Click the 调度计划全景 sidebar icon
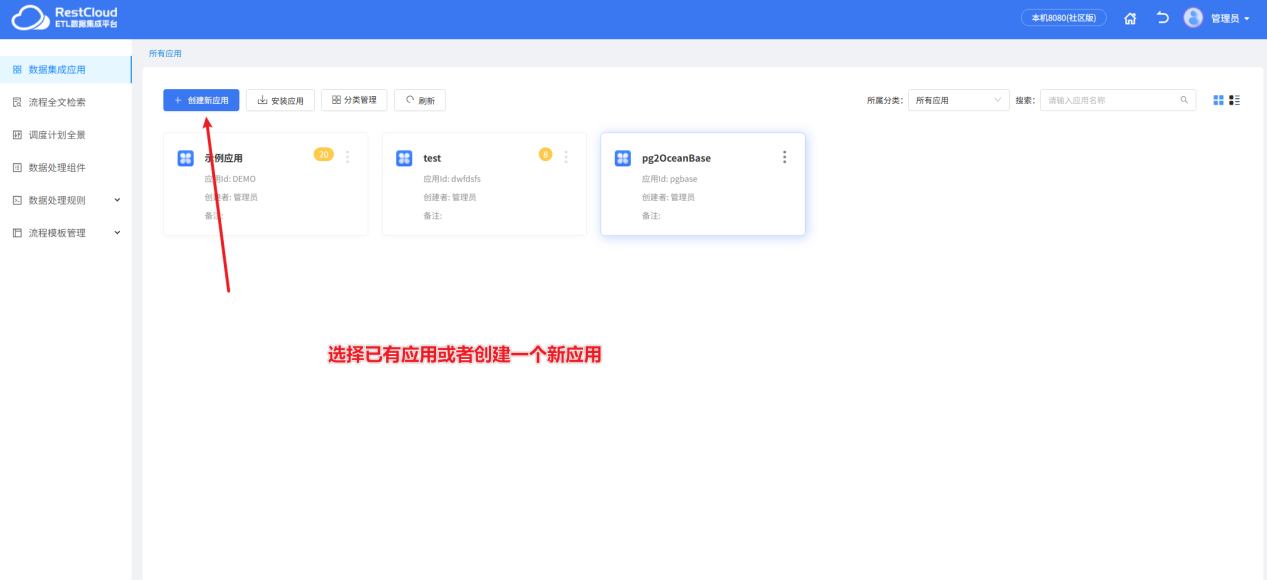1267x580 pixels. pos(17,134)
